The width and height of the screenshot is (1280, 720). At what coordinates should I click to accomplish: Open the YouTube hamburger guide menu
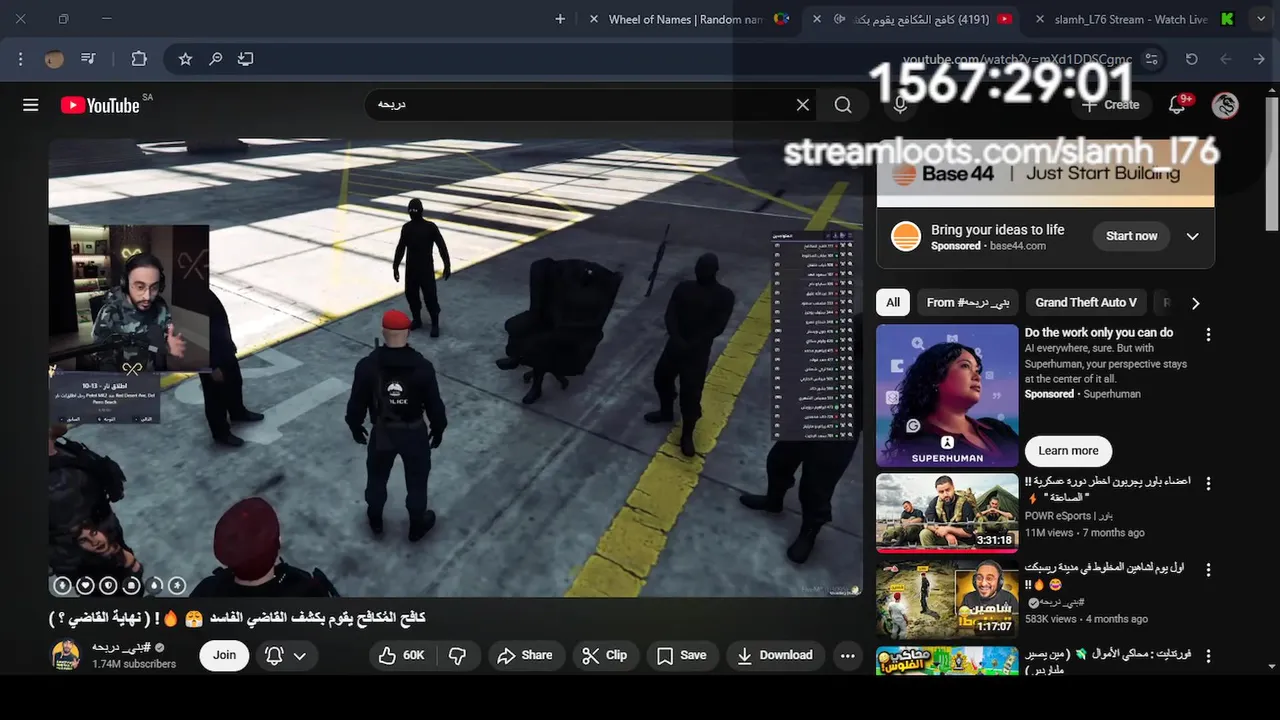tap(31, 105)
